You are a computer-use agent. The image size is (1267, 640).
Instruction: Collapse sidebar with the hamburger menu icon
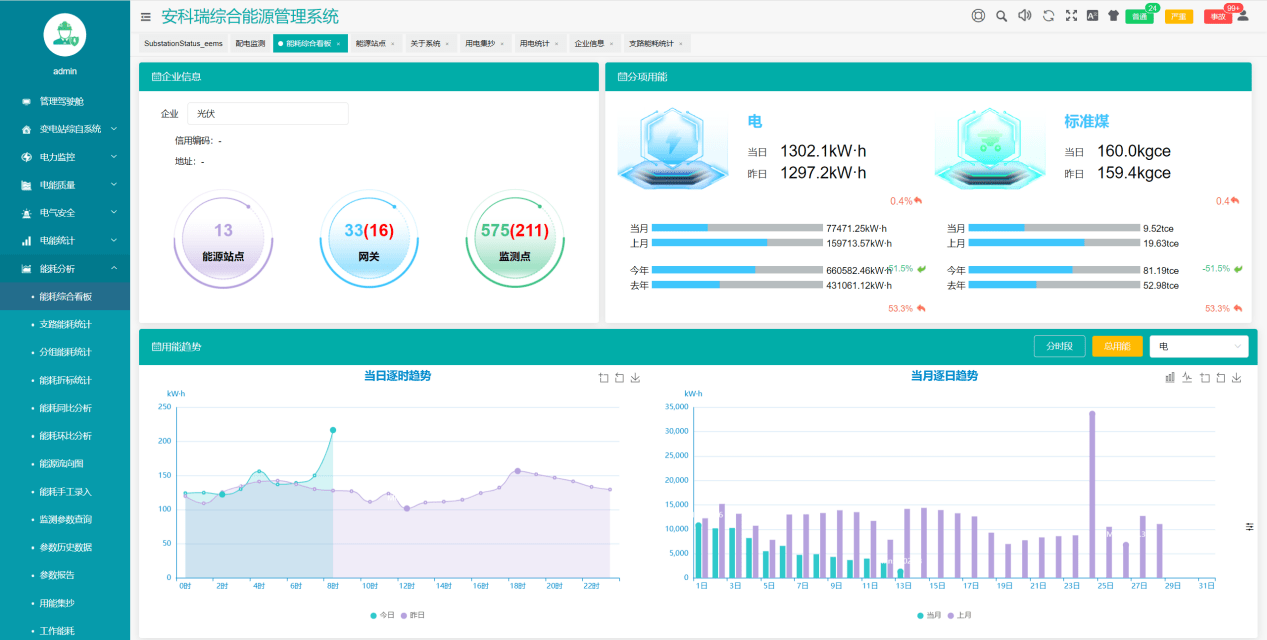click(146, 17)
